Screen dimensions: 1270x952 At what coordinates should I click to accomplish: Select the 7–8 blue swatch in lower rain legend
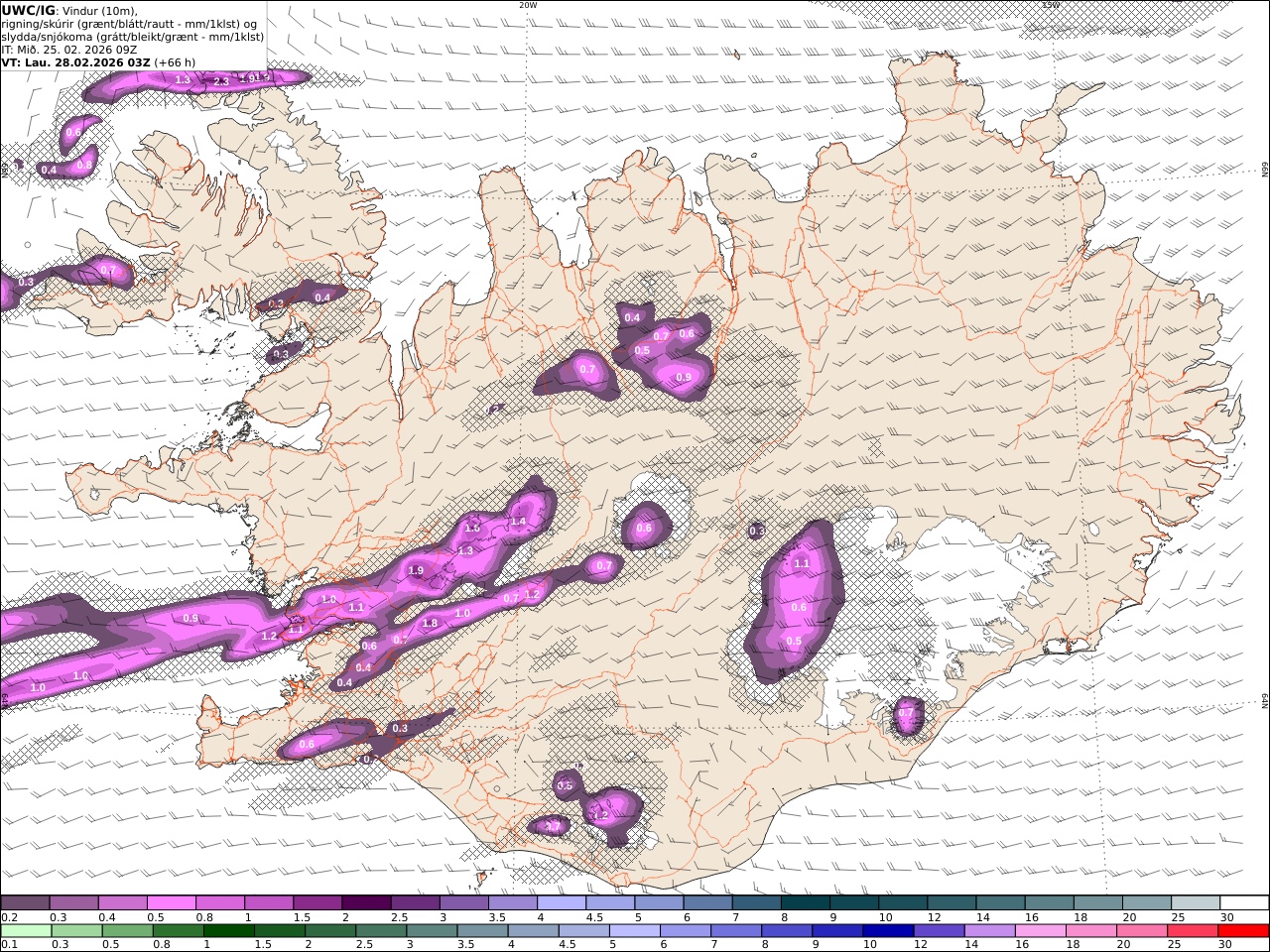(x=735, y=931)
